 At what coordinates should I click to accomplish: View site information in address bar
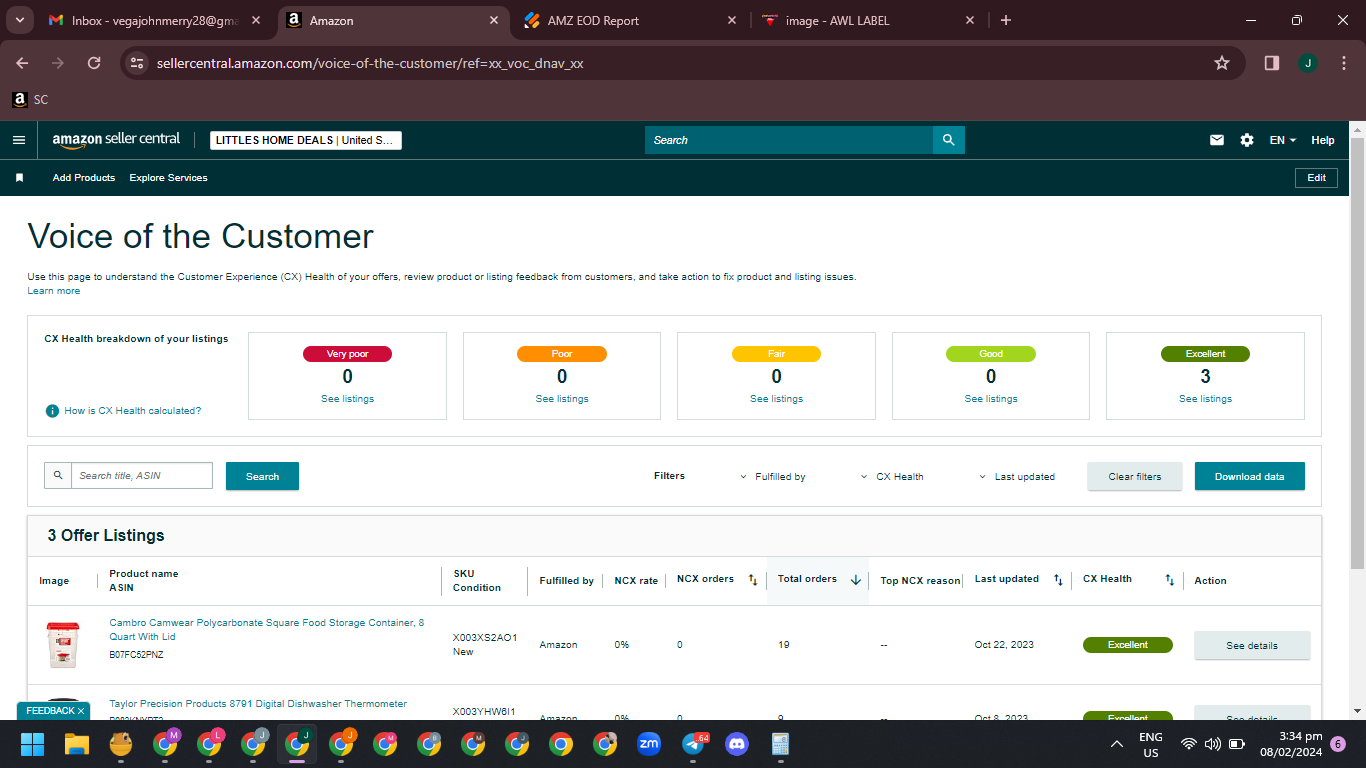[x=138, y=63]
